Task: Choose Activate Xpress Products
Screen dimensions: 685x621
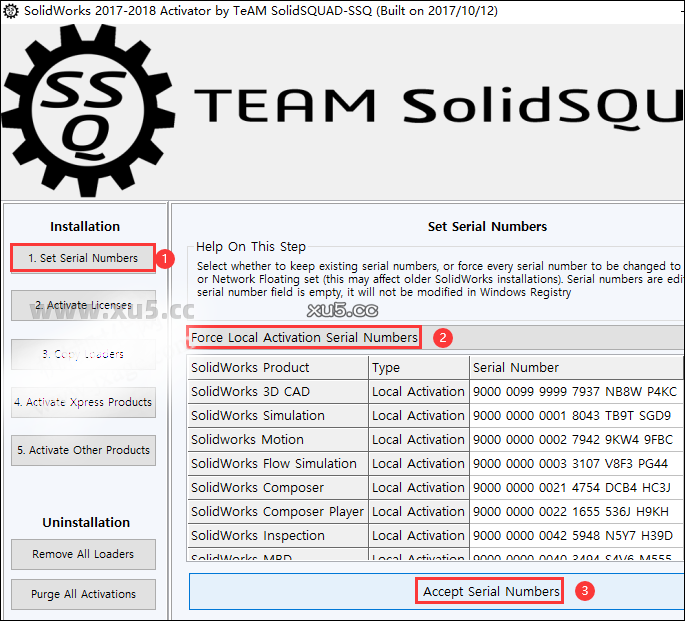Action: [x=83, y=402]
